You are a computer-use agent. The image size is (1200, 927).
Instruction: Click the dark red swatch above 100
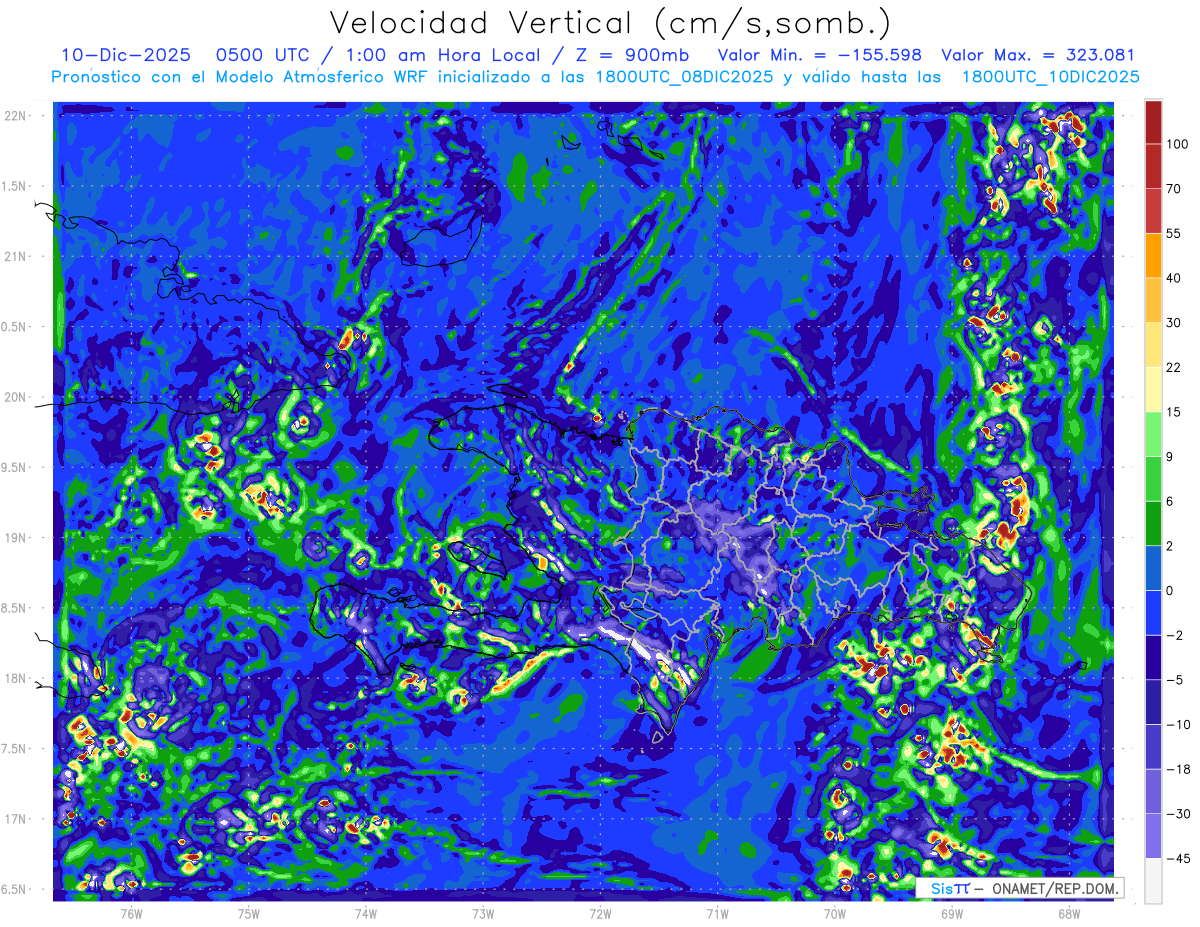point(1153,122)
